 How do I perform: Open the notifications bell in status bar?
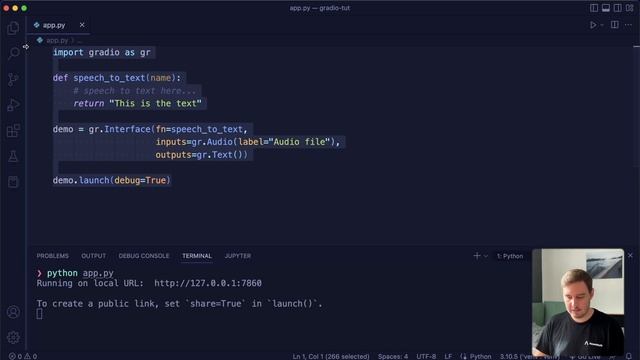point(629,356)
